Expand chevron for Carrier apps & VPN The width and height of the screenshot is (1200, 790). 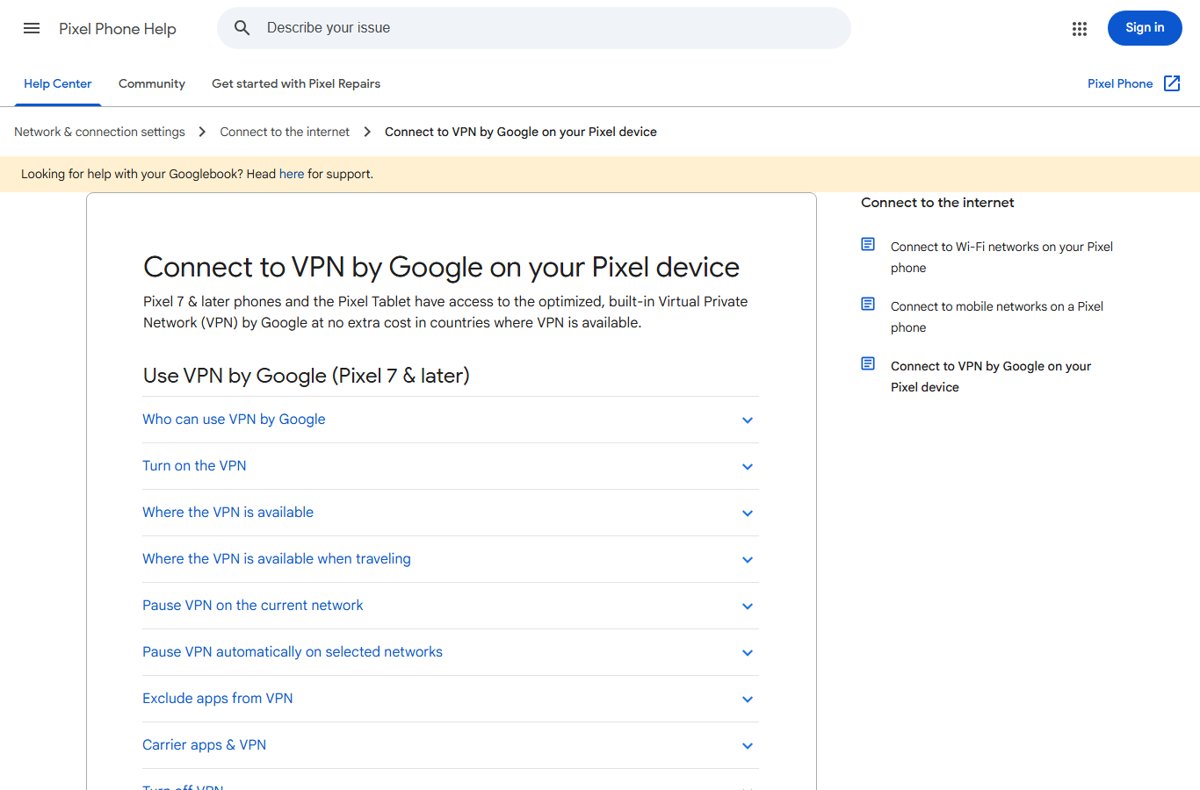pyautogui.click(x=747, y=746)
